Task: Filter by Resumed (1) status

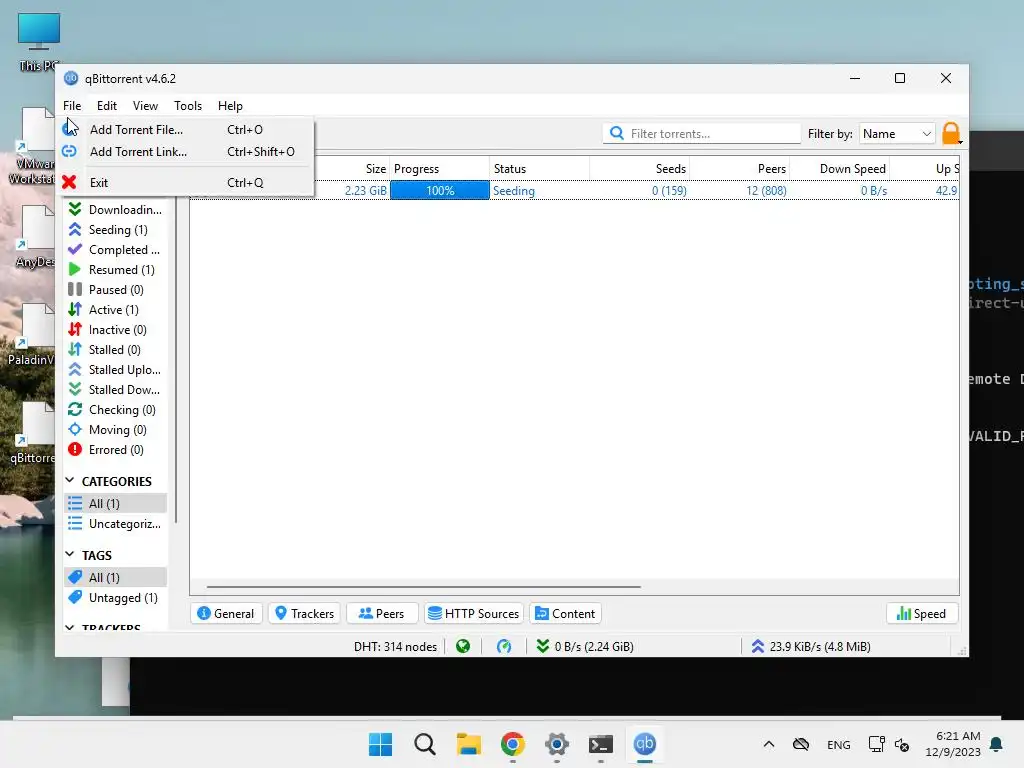Action: (x=116, y=270)
